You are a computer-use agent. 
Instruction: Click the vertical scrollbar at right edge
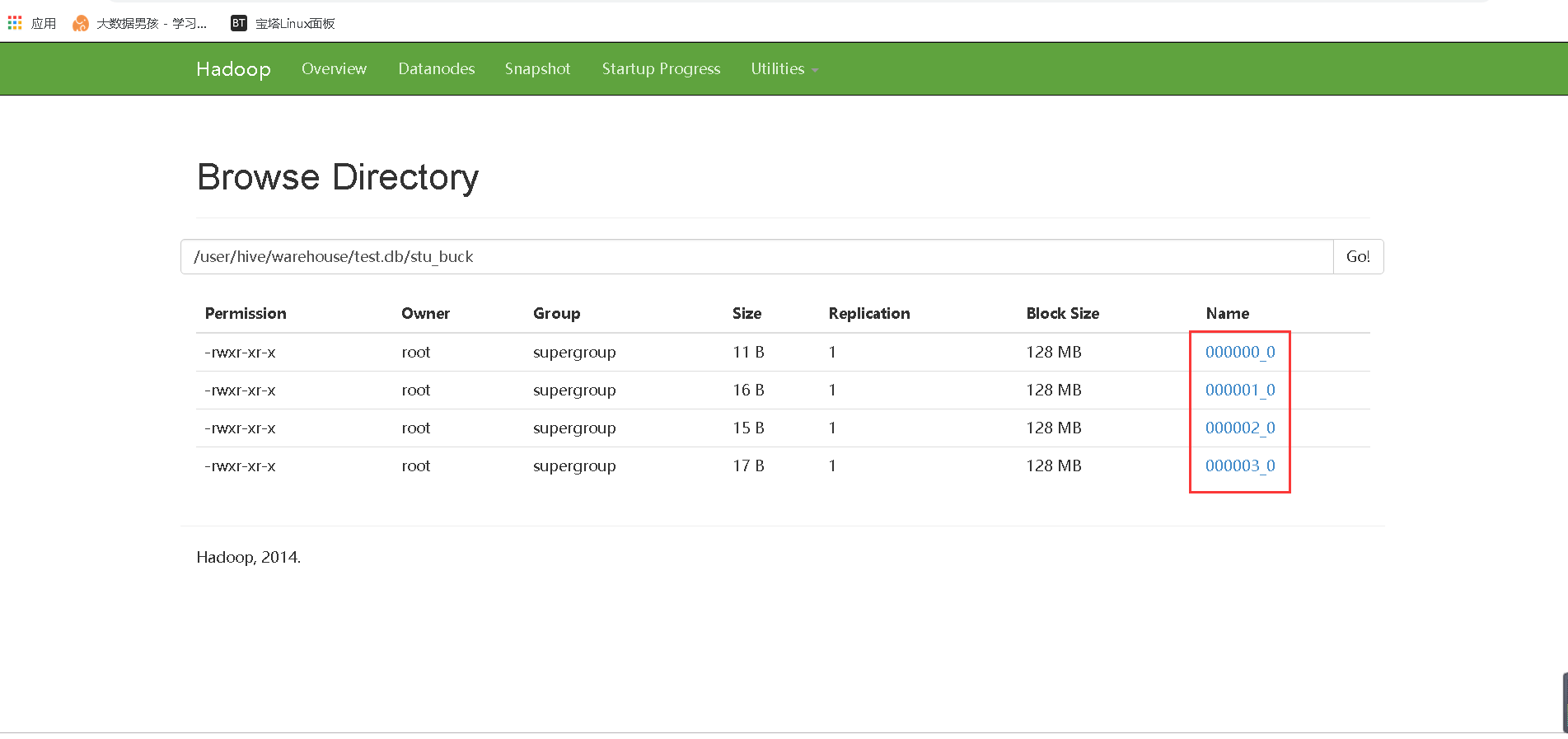coord(1564,702)
